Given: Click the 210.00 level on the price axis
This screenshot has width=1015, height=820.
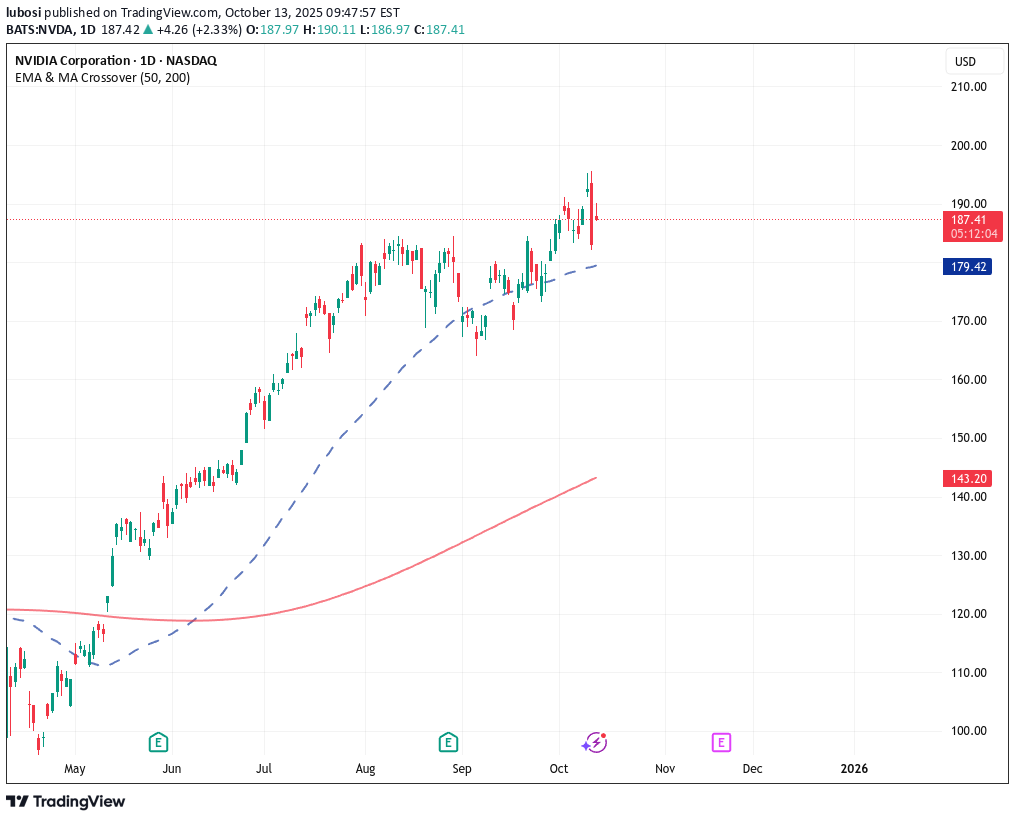Looking at the screenshot, I should click(x=966, y=87).
